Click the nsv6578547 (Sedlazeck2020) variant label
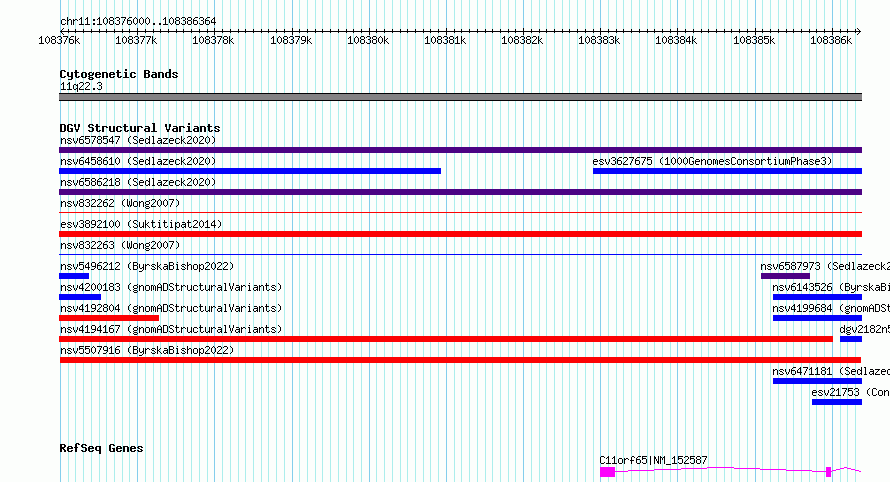Screen dimensions: 890x482 click(x=138, y=140)
